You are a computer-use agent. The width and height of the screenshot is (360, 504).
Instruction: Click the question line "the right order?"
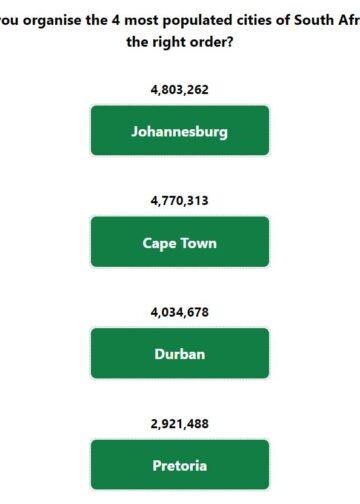pos(180,42)
